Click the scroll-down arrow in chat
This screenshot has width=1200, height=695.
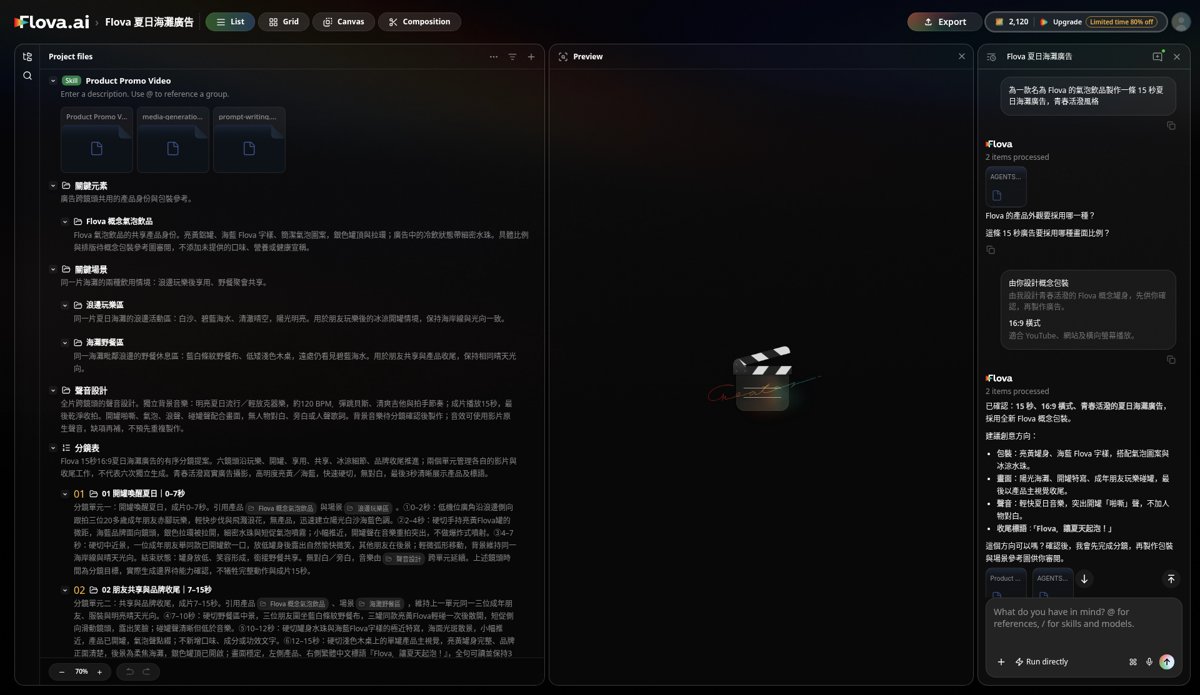(1084, 578)
